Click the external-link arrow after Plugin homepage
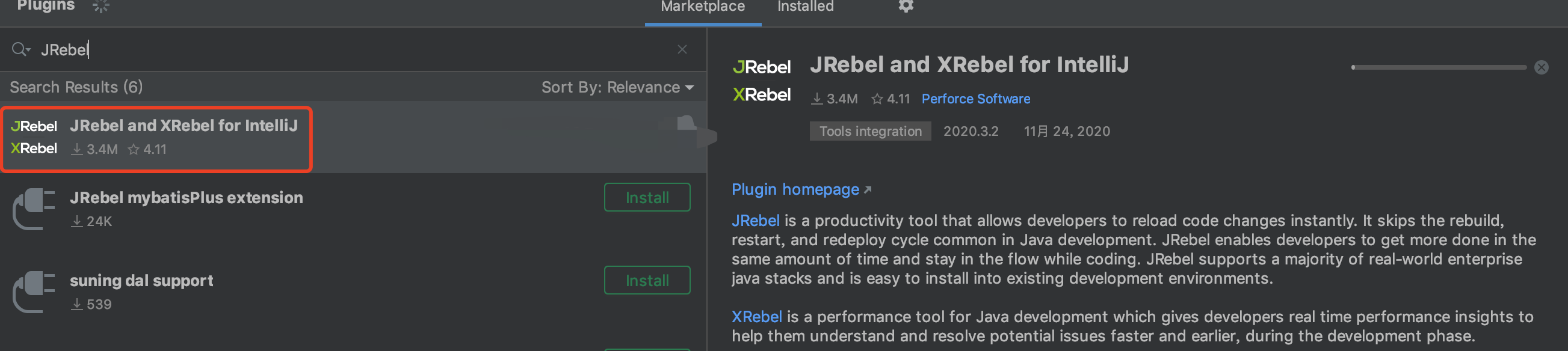Image resolution: width=1568 pixels, height=351 pixels. coord(868,189)
